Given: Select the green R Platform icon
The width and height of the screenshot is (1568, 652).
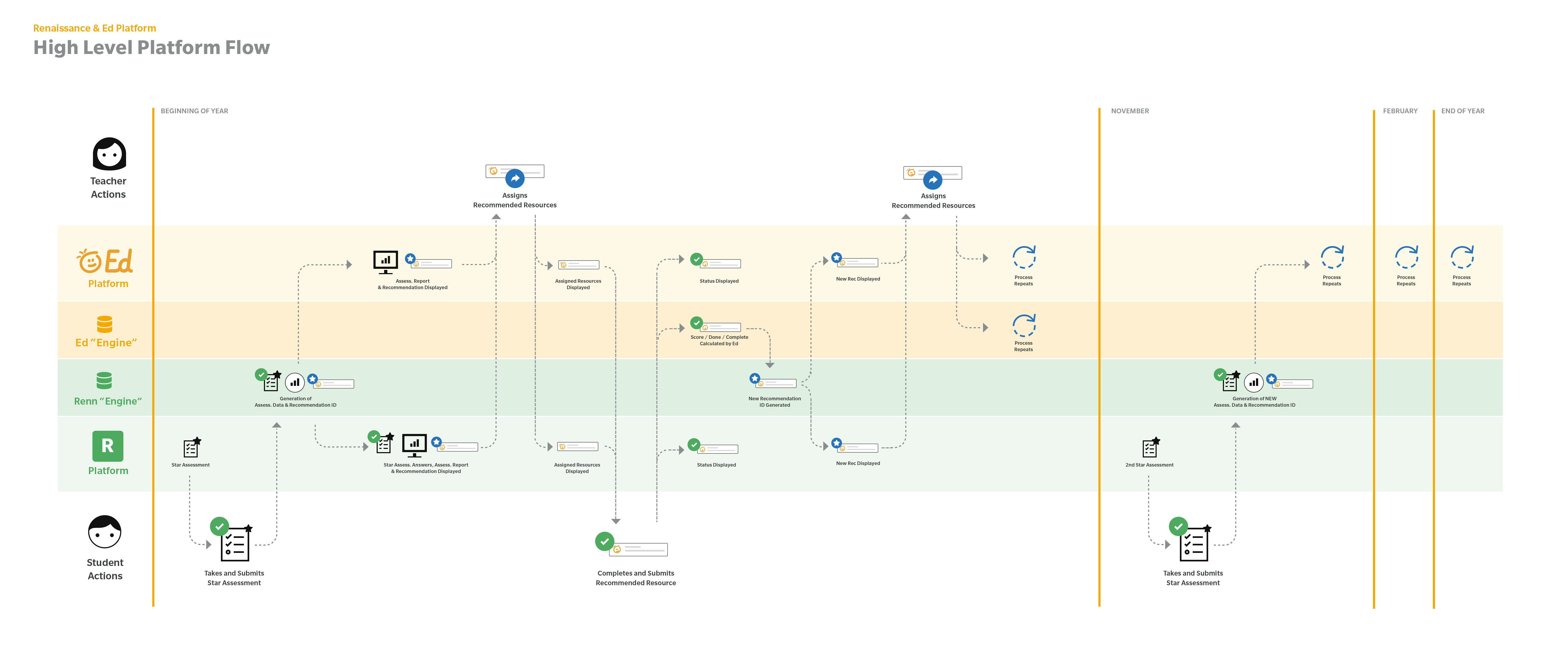Looking at the screenshot, I should coord(107,446).
